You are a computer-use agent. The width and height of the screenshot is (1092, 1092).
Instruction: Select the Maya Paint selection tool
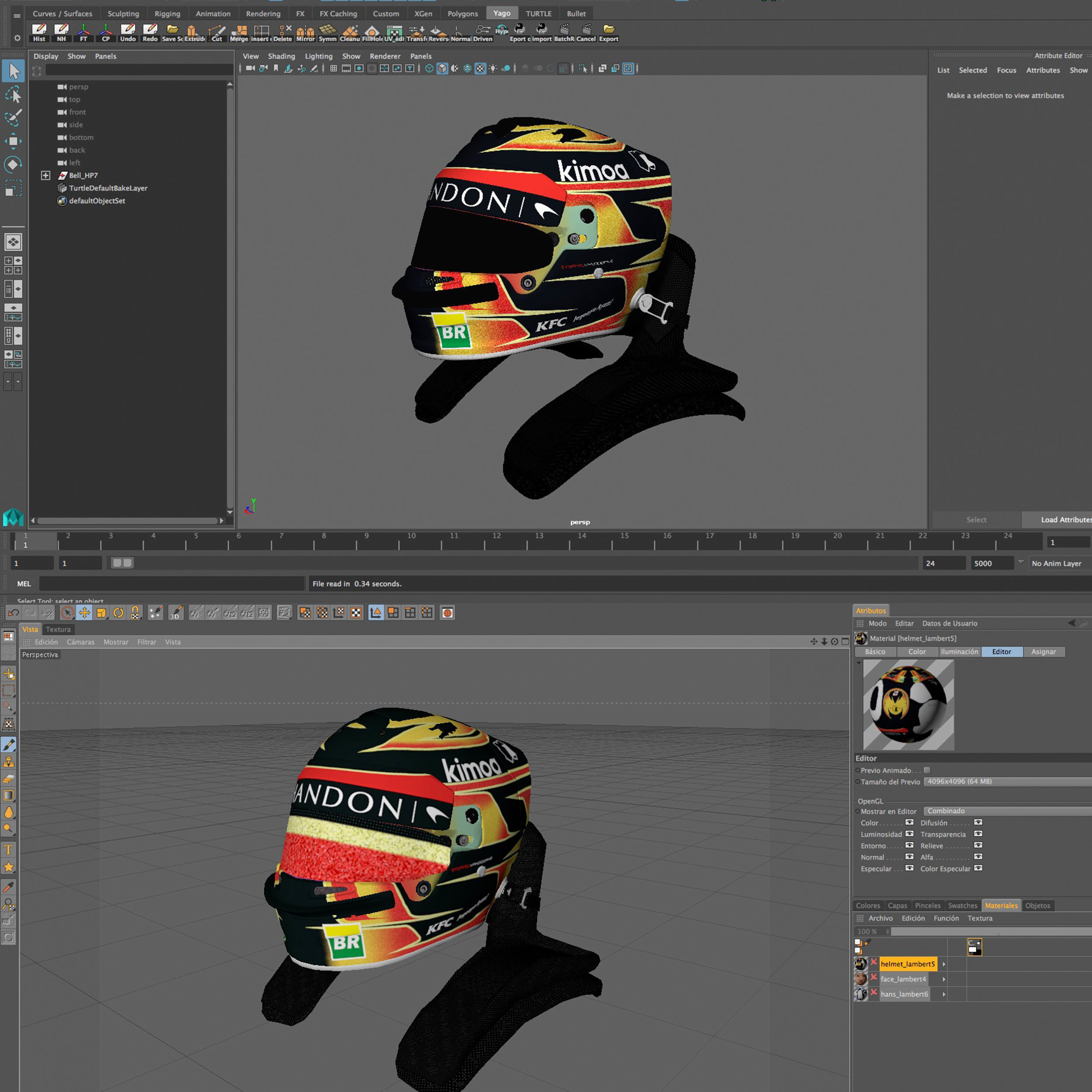(14, 117)
